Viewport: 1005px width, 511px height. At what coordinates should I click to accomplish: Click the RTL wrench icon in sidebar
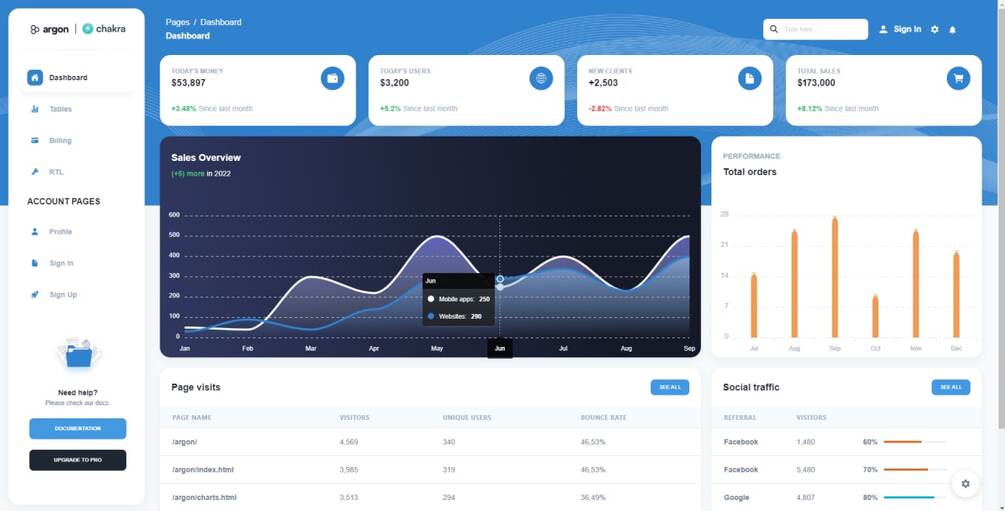[x=35, y=172]
